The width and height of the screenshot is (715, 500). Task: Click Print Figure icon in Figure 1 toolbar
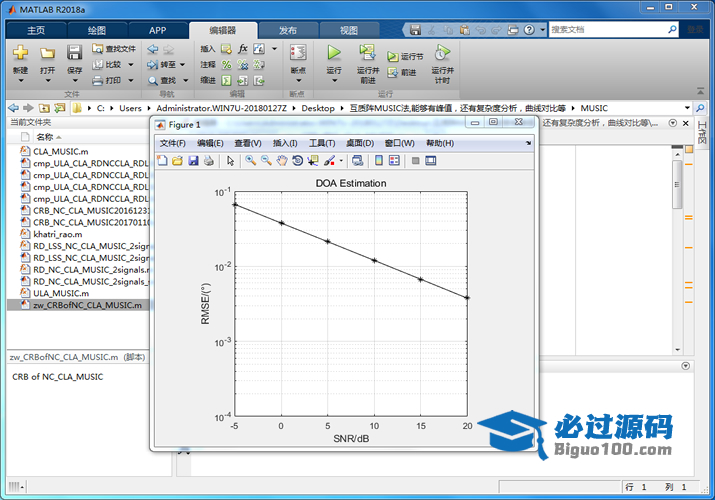coord(209,160)
